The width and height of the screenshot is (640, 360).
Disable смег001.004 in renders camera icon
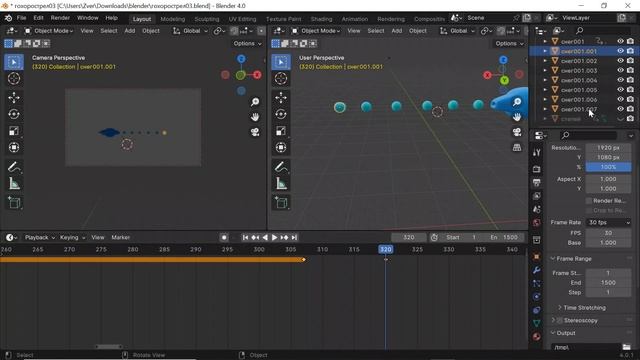point(631,80)
